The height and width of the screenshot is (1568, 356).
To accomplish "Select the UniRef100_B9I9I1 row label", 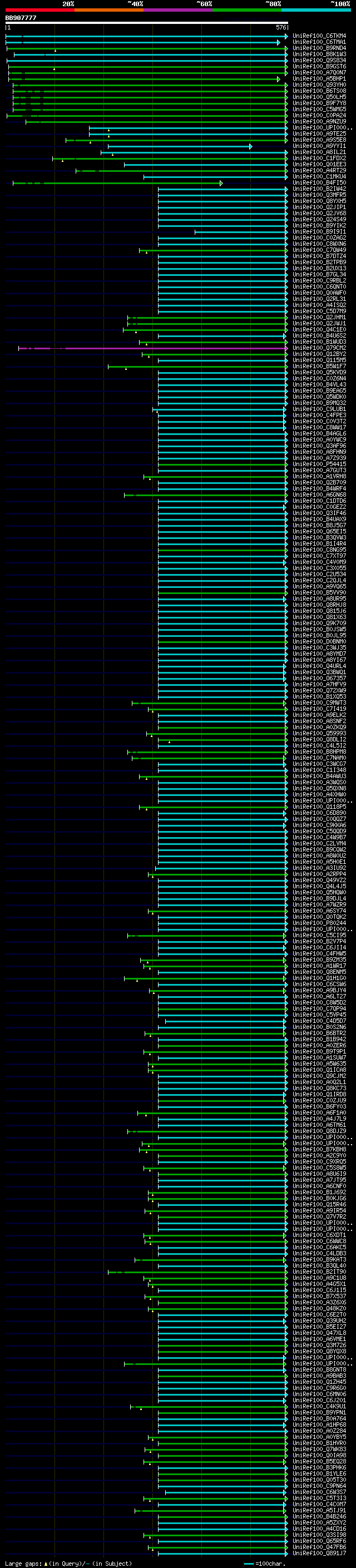I will pyautogui.click(x=319, y=232).
